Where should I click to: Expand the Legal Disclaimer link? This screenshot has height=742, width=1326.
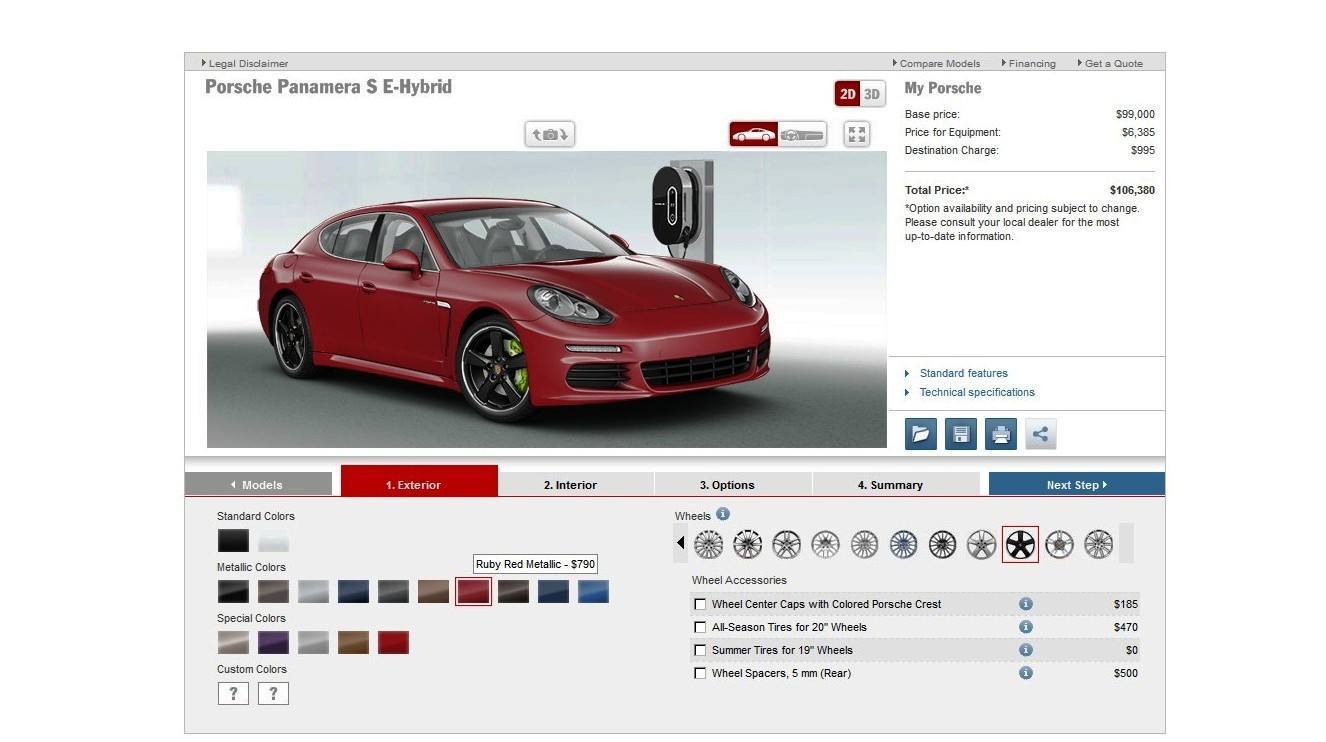click(x=245, y=63)
